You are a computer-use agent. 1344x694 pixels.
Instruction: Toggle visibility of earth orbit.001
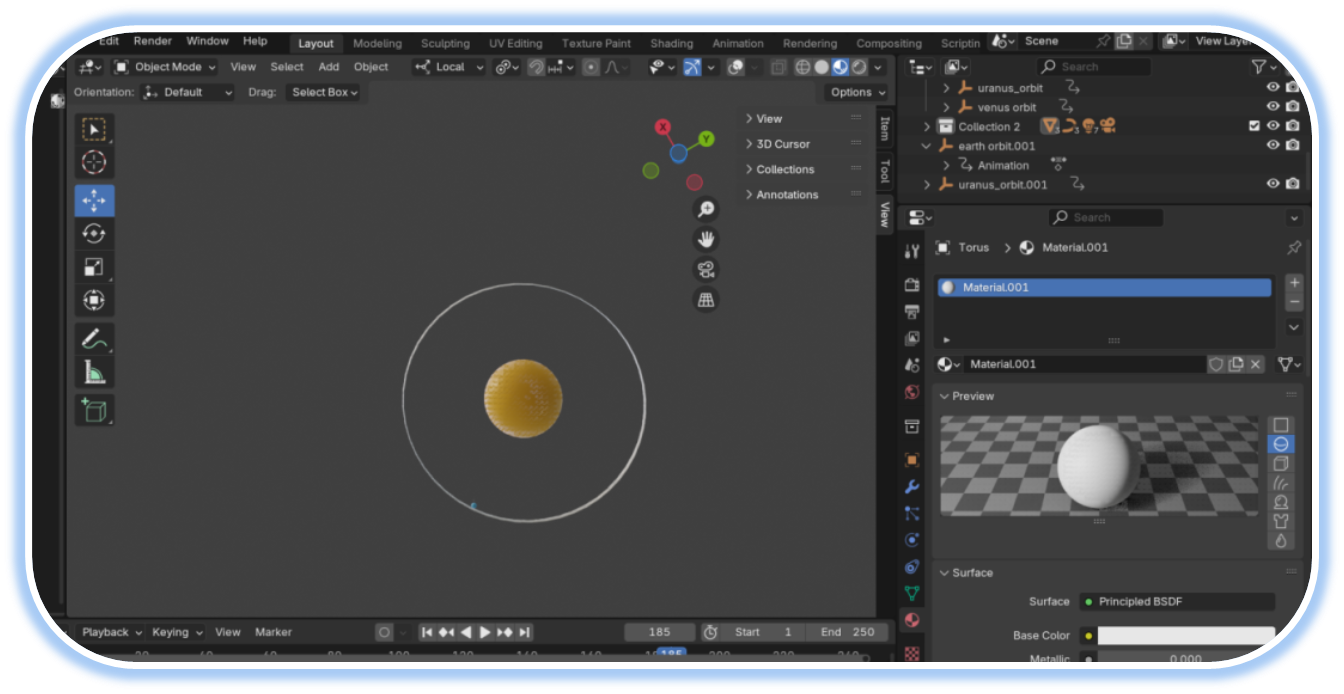[1273, 146]
